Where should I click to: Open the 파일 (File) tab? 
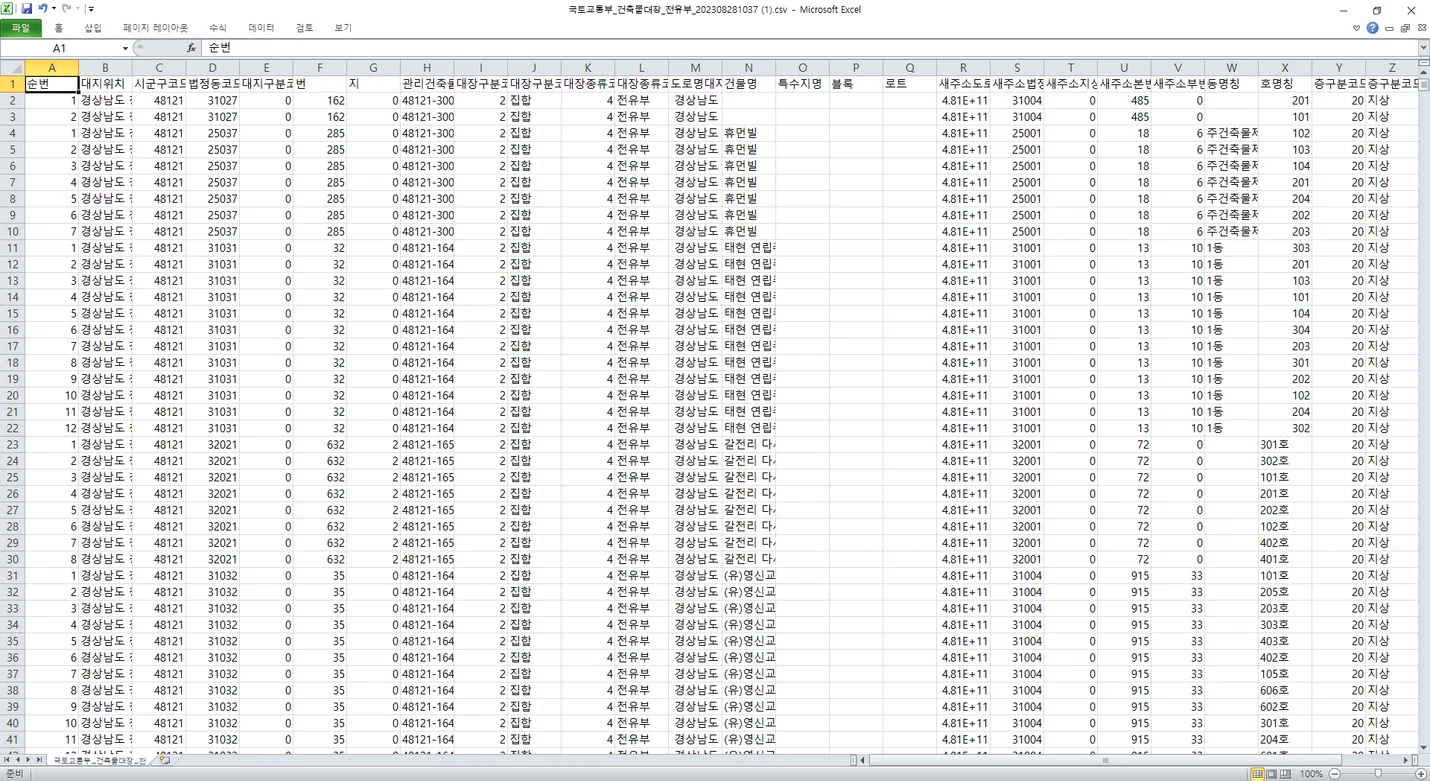point(21,28)
